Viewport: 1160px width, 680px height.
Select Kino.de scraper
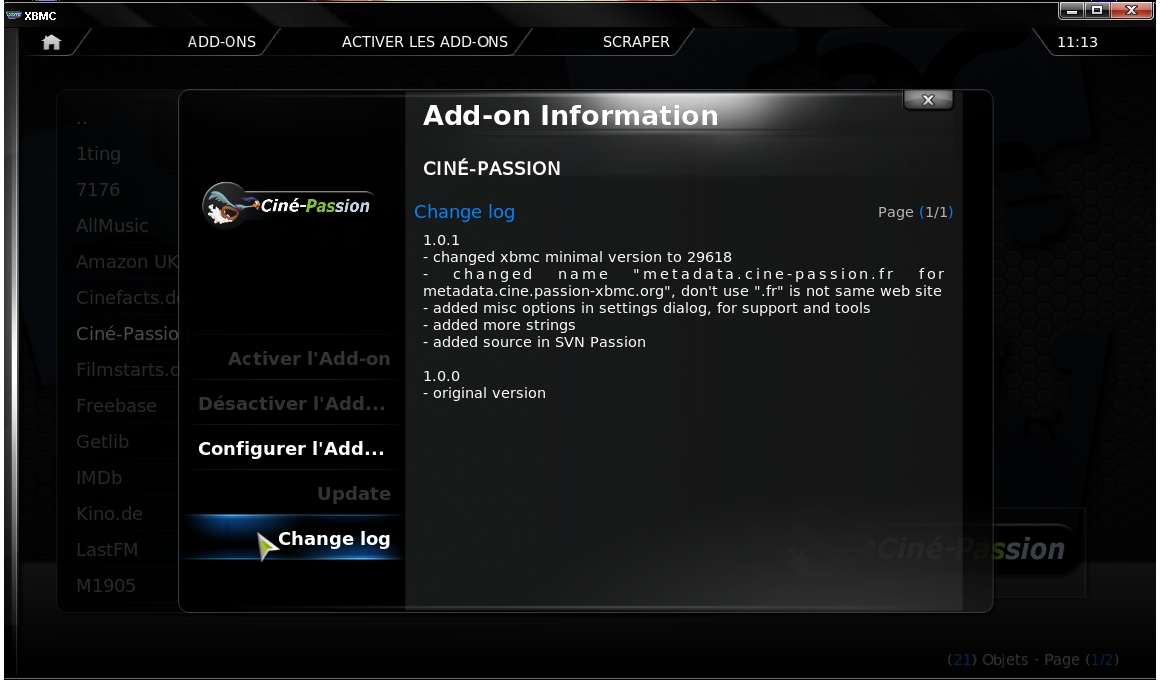[109, 514]
